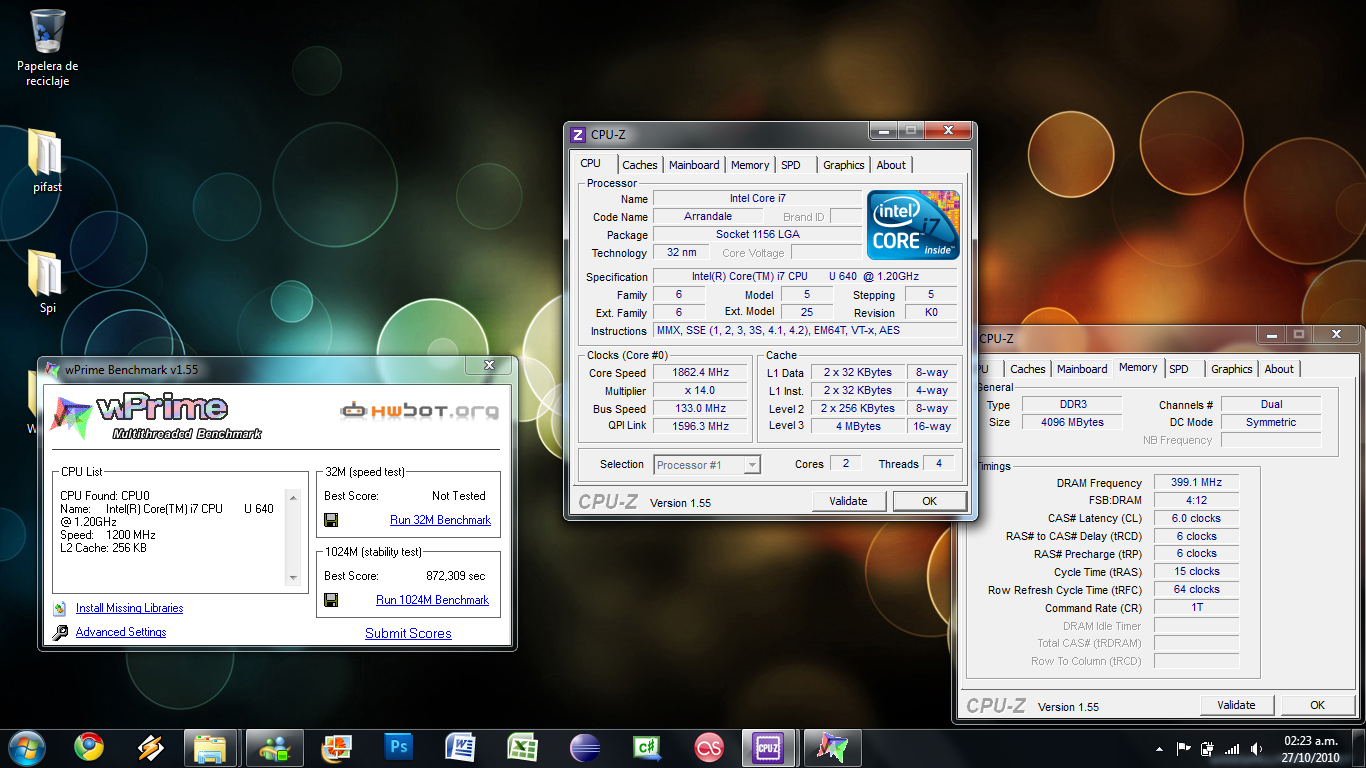Open Graphics tab in the rear CPU-Z window
Screen dimensions: 1366x768
(1232, 369)
